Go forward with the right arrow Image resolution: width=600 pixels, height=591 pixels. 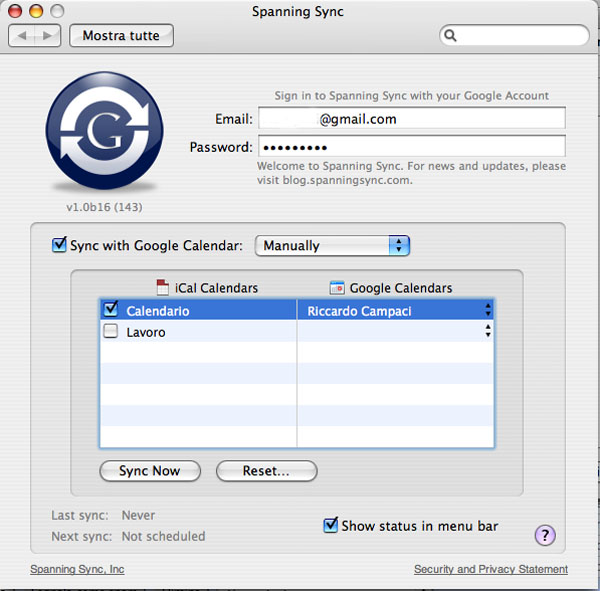tap(47, 36)
